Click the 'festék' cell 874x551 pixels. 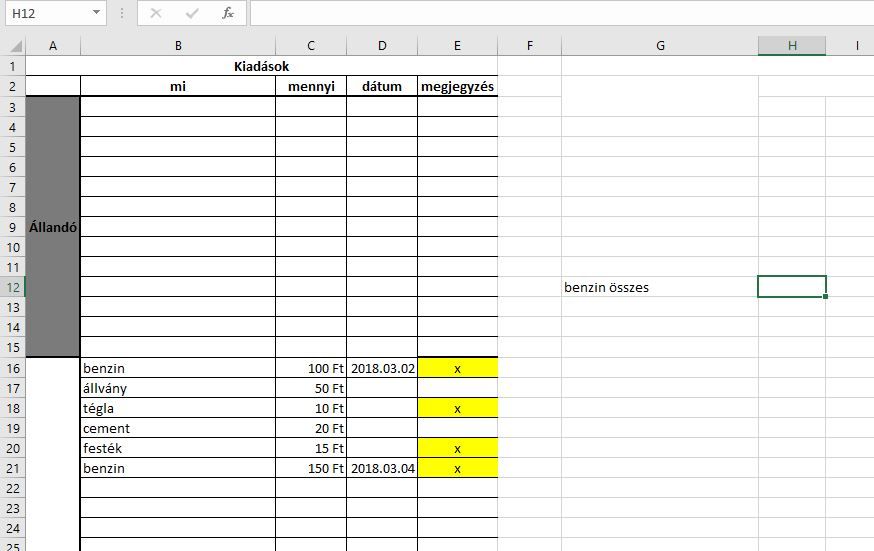point(178,448)
